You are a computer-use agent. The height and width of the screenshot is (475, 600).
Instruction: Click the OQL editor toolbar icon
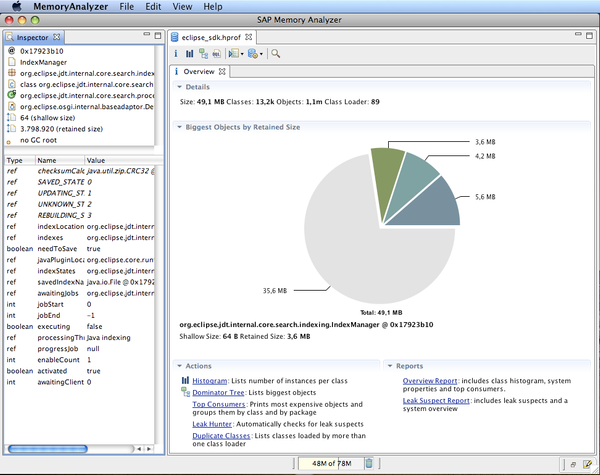pos(216,53)
